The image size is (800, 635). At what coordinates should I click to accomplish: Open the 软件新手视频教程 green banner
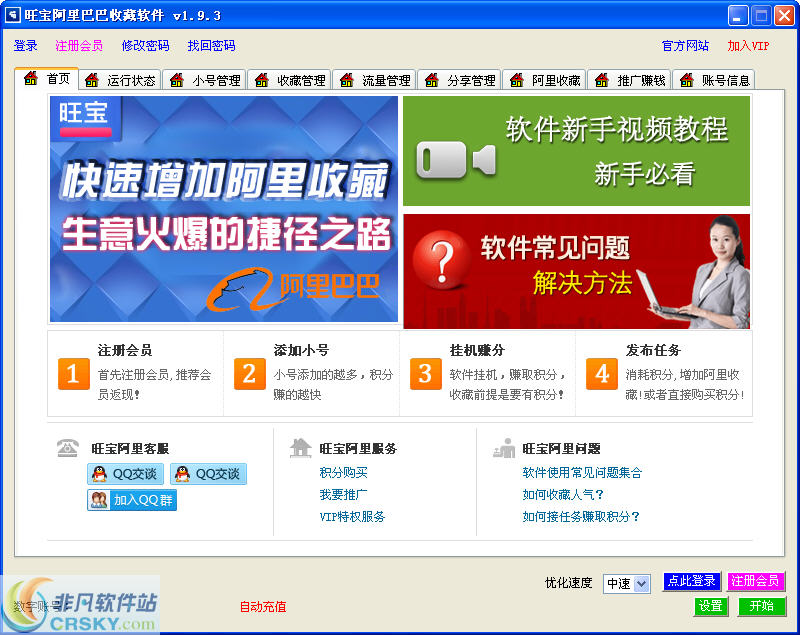pyautogui.click(x=577, y=151)
